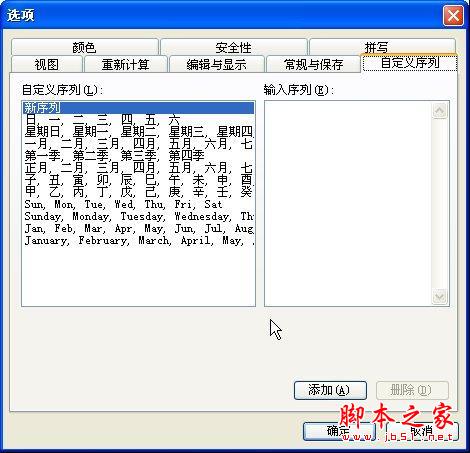
Task: Select the 正月, 二月, 三月 sequence row
Action: click(138, 168)
